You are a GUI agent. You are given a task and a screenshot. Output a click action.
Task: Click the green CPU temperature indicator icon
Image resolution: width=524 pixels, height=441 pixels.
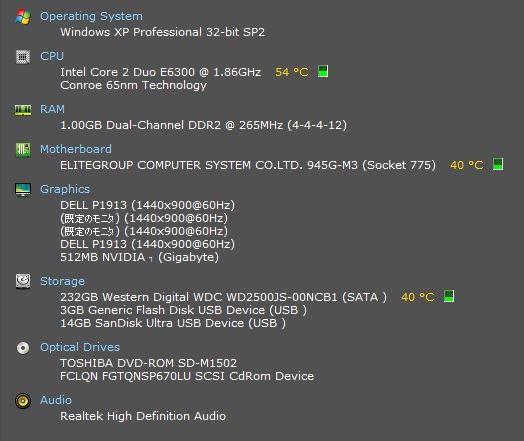(x=322, y=71)
